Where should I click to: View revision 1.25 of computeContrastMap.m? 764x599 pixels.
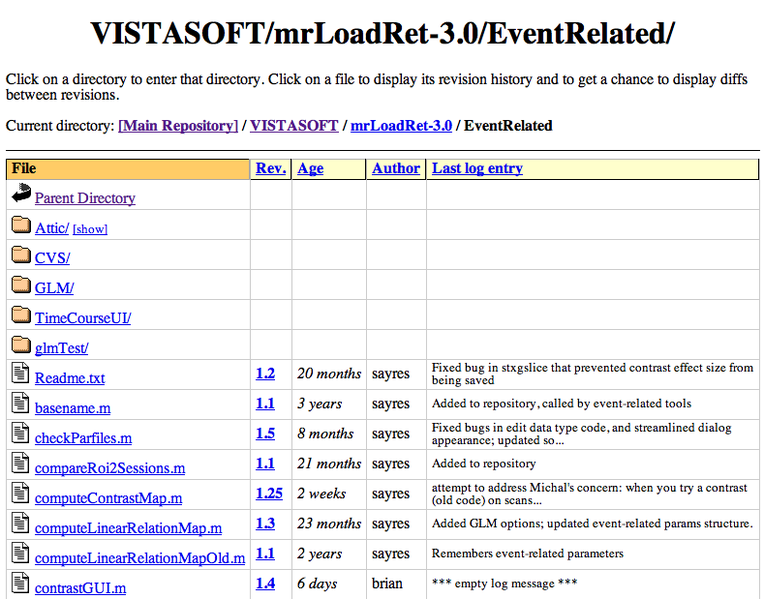click(269, 493)
